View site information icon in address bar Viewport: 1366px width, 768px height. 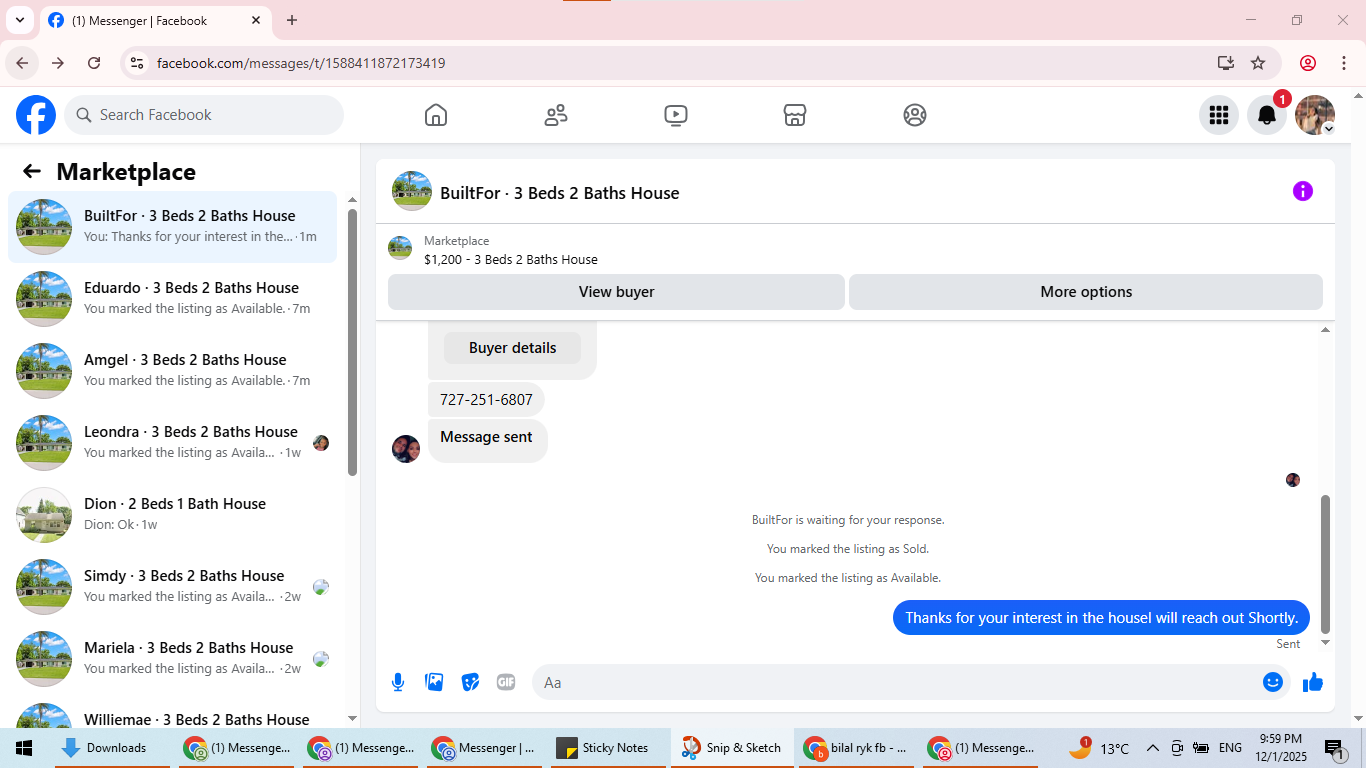(137, 63)
